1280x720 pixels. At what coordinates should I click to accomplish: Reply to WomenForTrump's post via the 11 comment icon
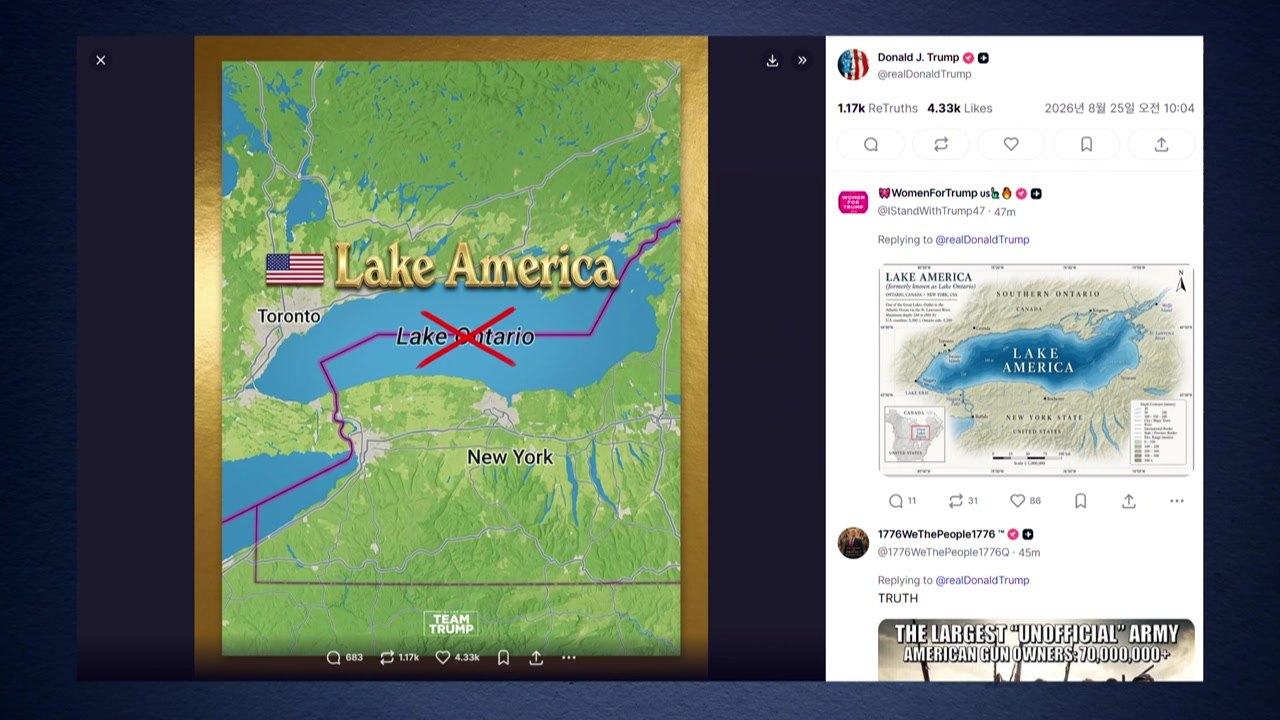point(902,501)
